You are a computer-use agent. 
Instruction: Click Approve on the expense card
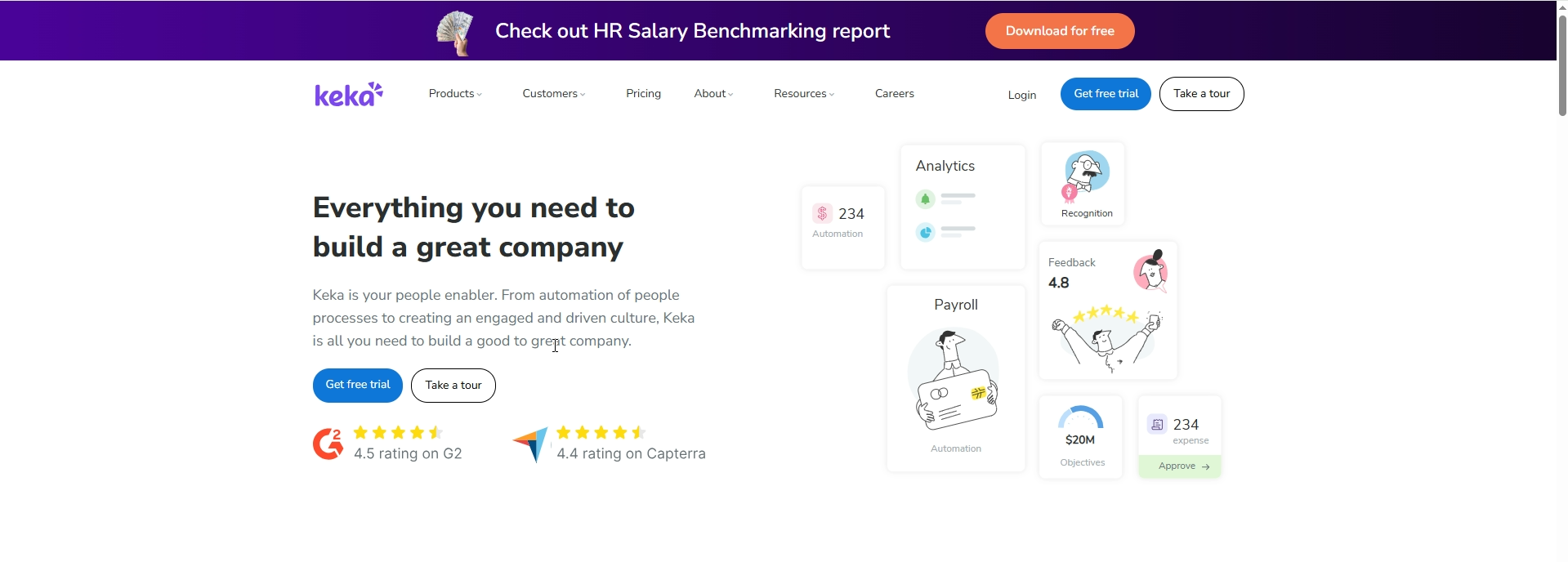click(x=1180, y=466)
